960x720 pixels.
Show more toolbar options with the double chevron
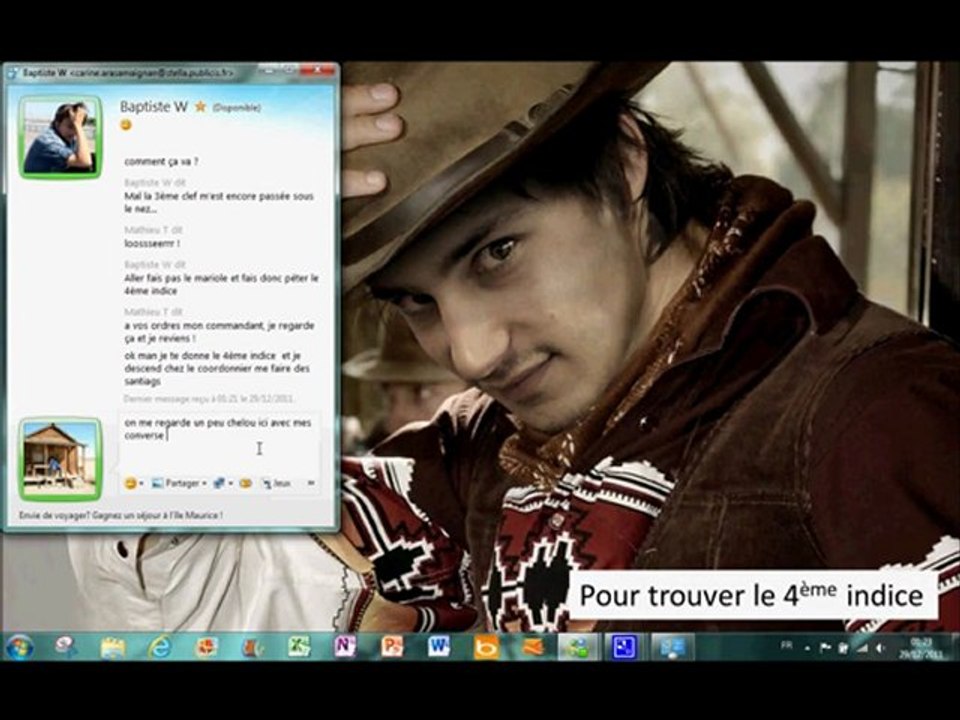point(311,483)
